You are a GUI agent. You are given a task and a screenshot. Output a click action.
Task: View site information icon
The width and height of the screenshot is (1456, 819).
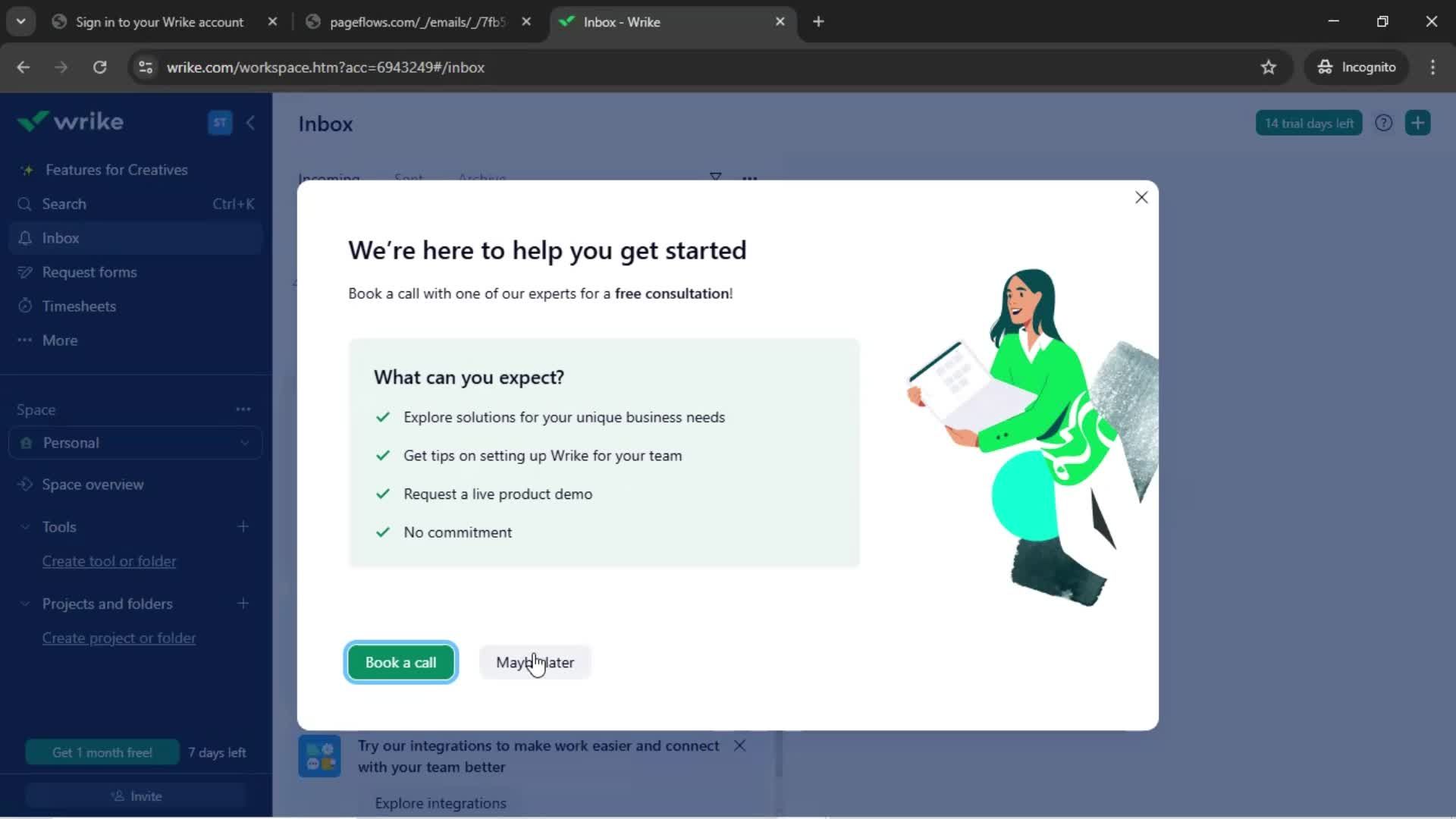[x=146, y=67]
